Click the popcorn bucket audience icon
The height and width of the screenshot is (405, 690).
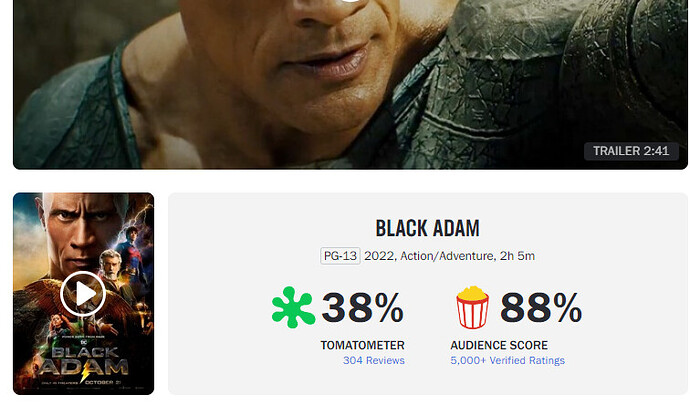[x=472, y=307]
